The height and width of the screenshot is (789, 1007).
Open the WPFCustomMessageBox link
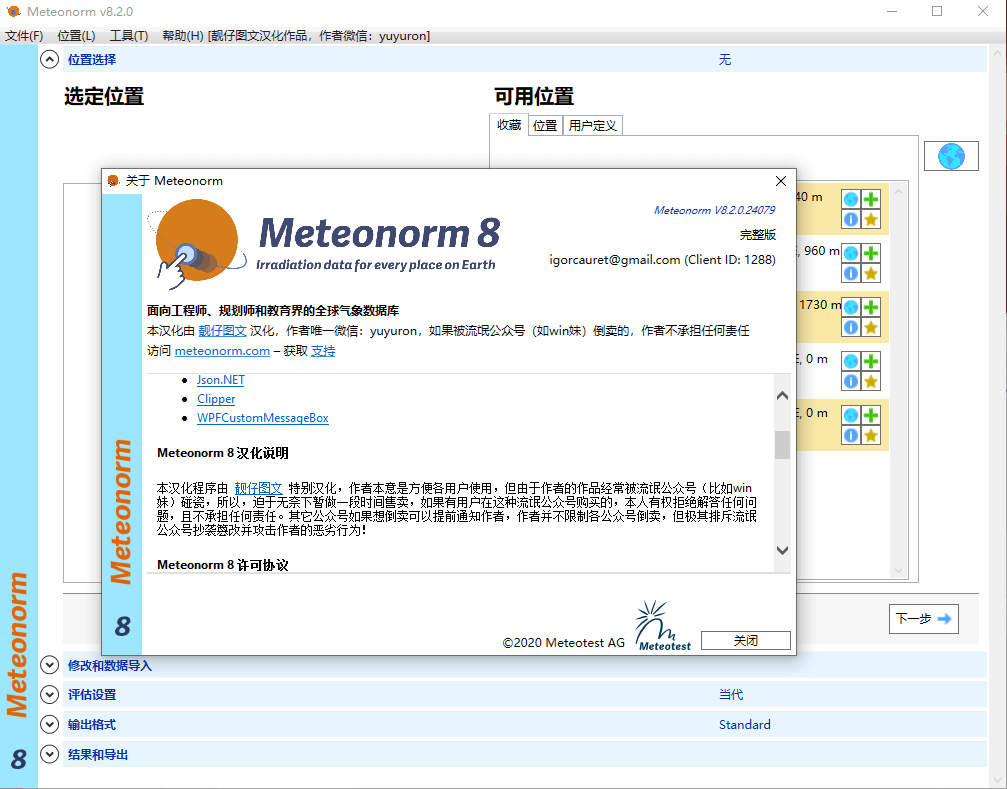click(x=263, y=418)
